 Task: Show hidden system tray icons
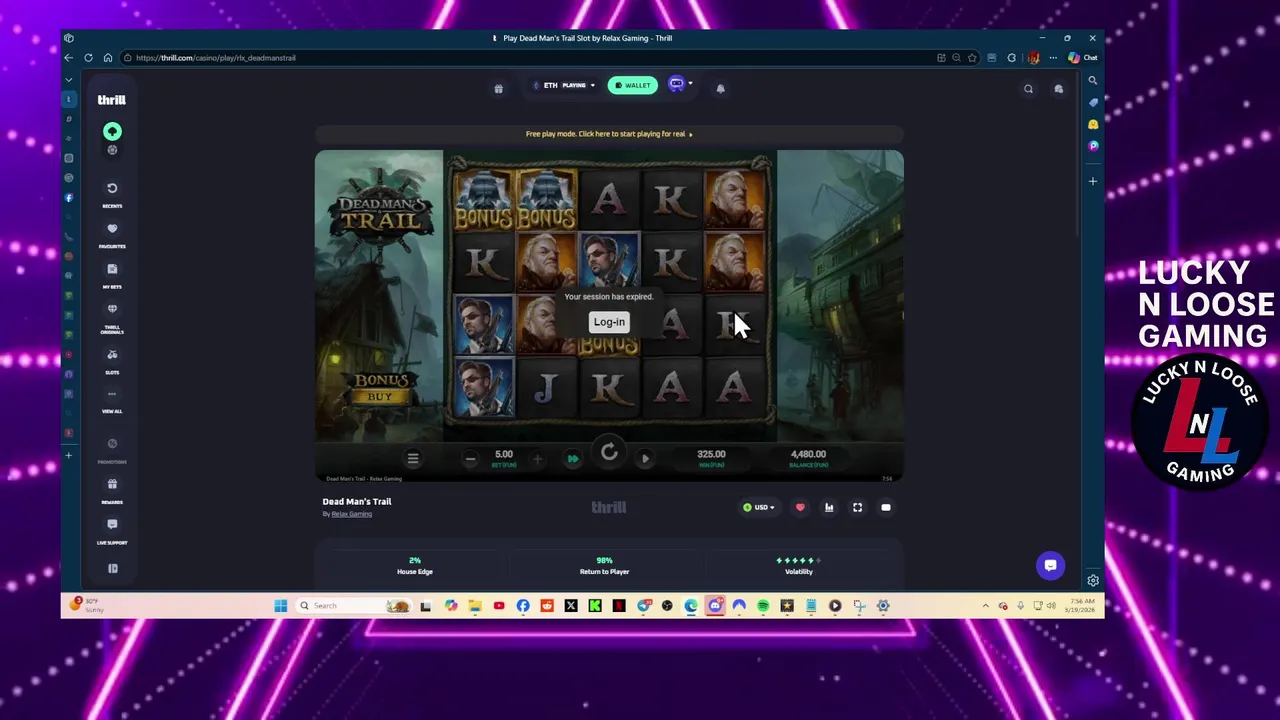pyautogui.click(x=985, y=605)
